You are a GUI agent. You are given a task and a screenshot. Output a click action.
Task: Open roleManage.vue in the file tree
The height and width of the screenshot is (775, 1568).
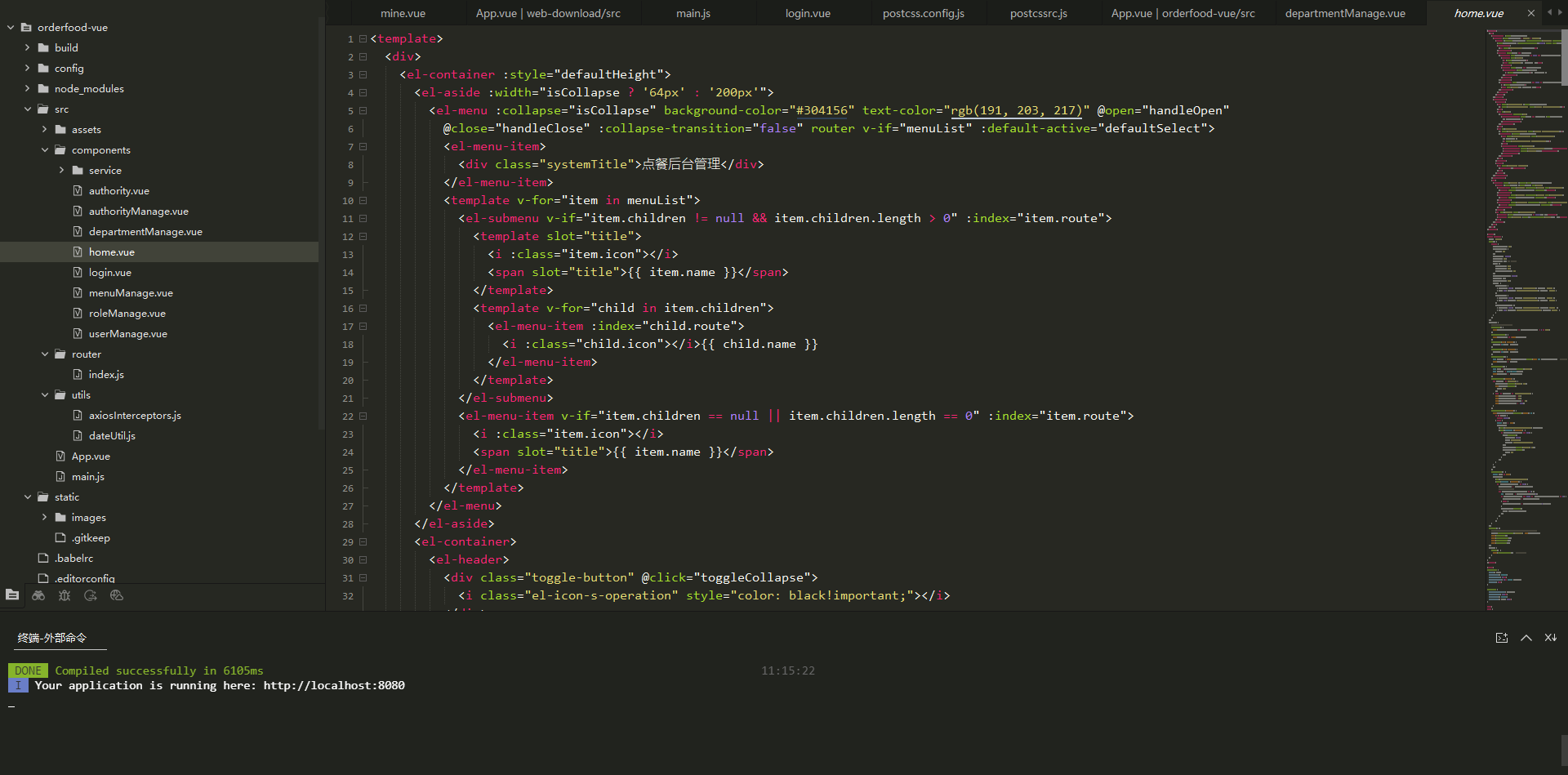(127, 314)
